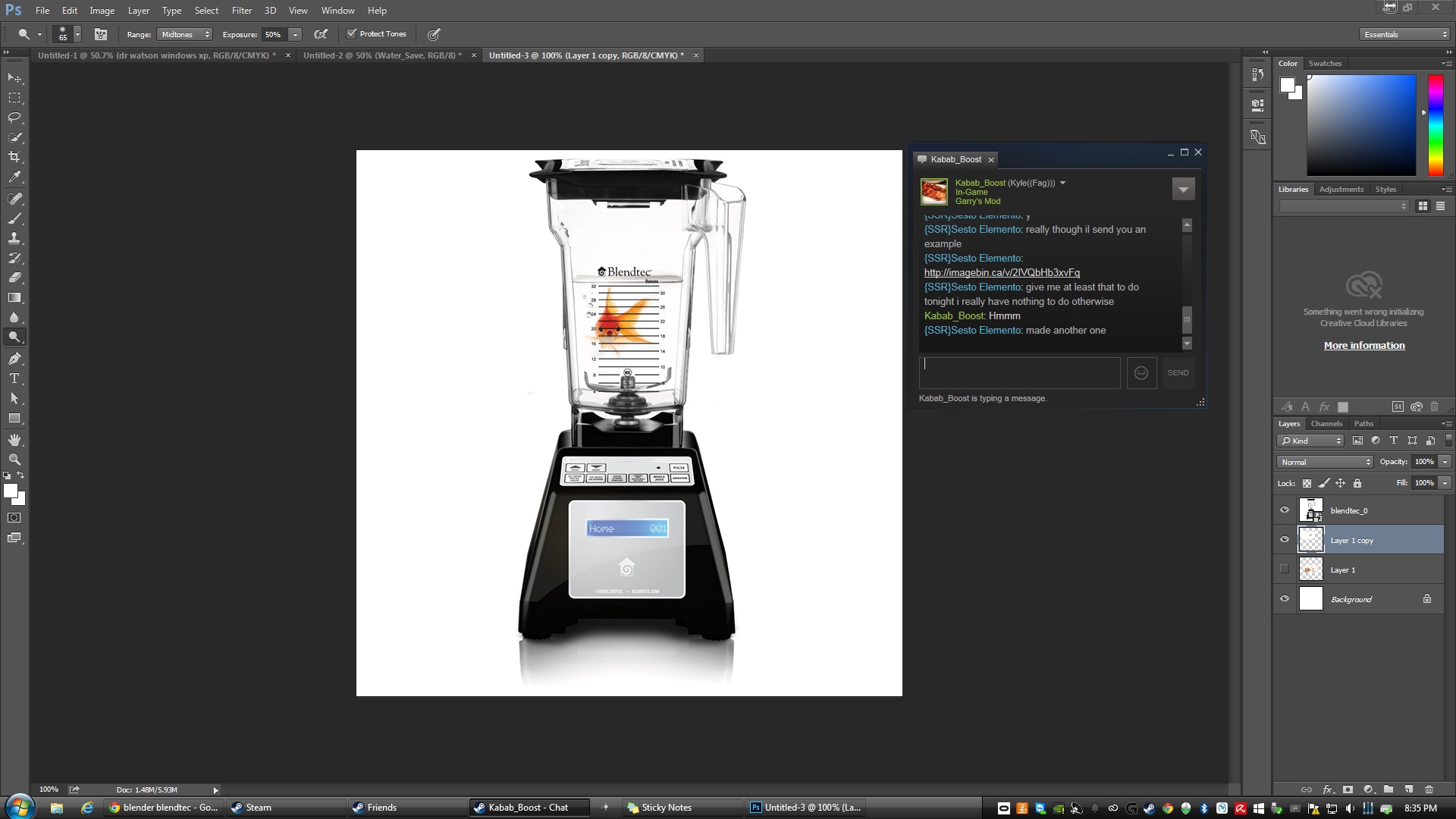Expand the Essentials workspace dropdown
Viewport: 1456px width, 819px height.
tap(1404, 34)
